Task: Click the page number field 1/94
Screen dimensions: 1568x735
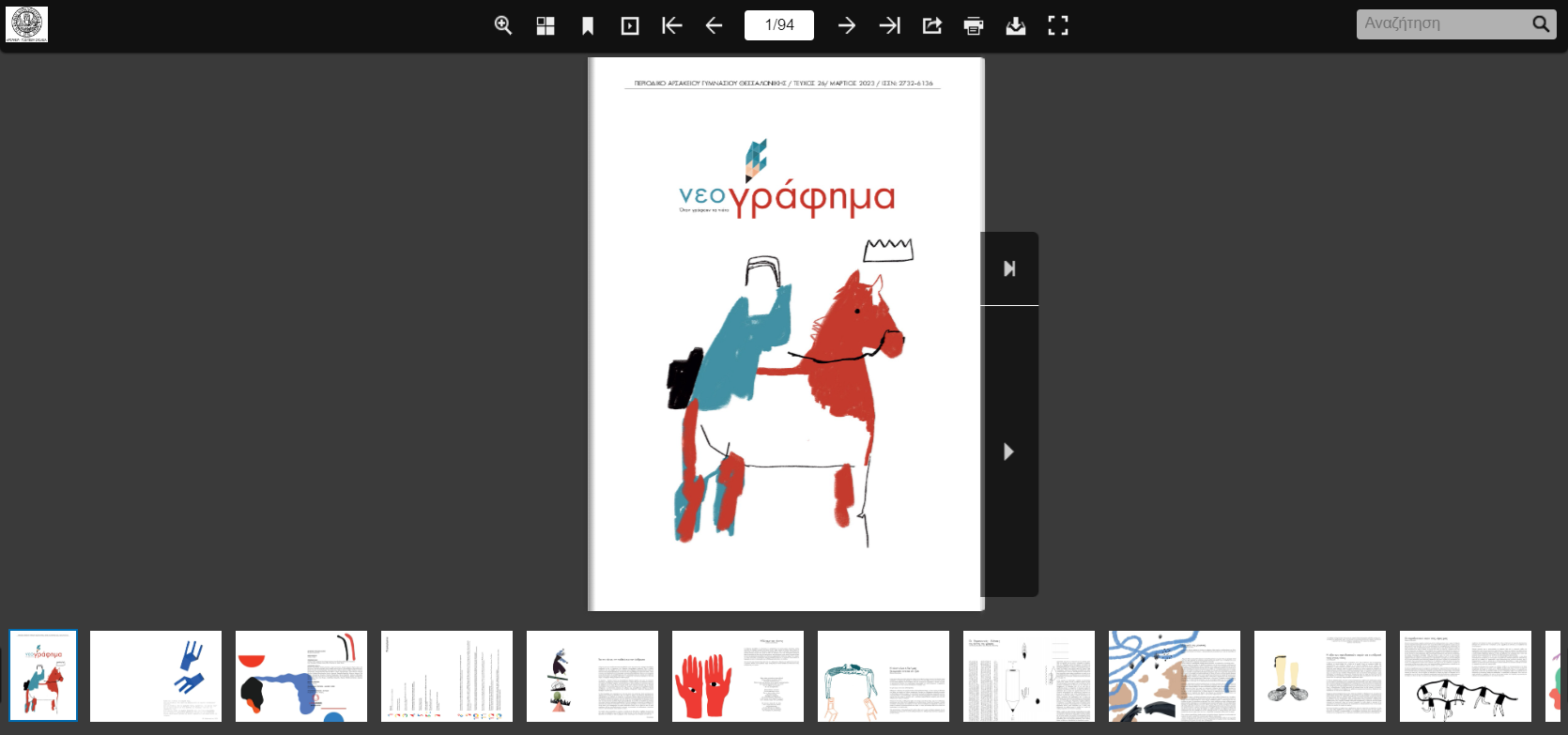Action: pyautogui.click(x=779, y=25)
